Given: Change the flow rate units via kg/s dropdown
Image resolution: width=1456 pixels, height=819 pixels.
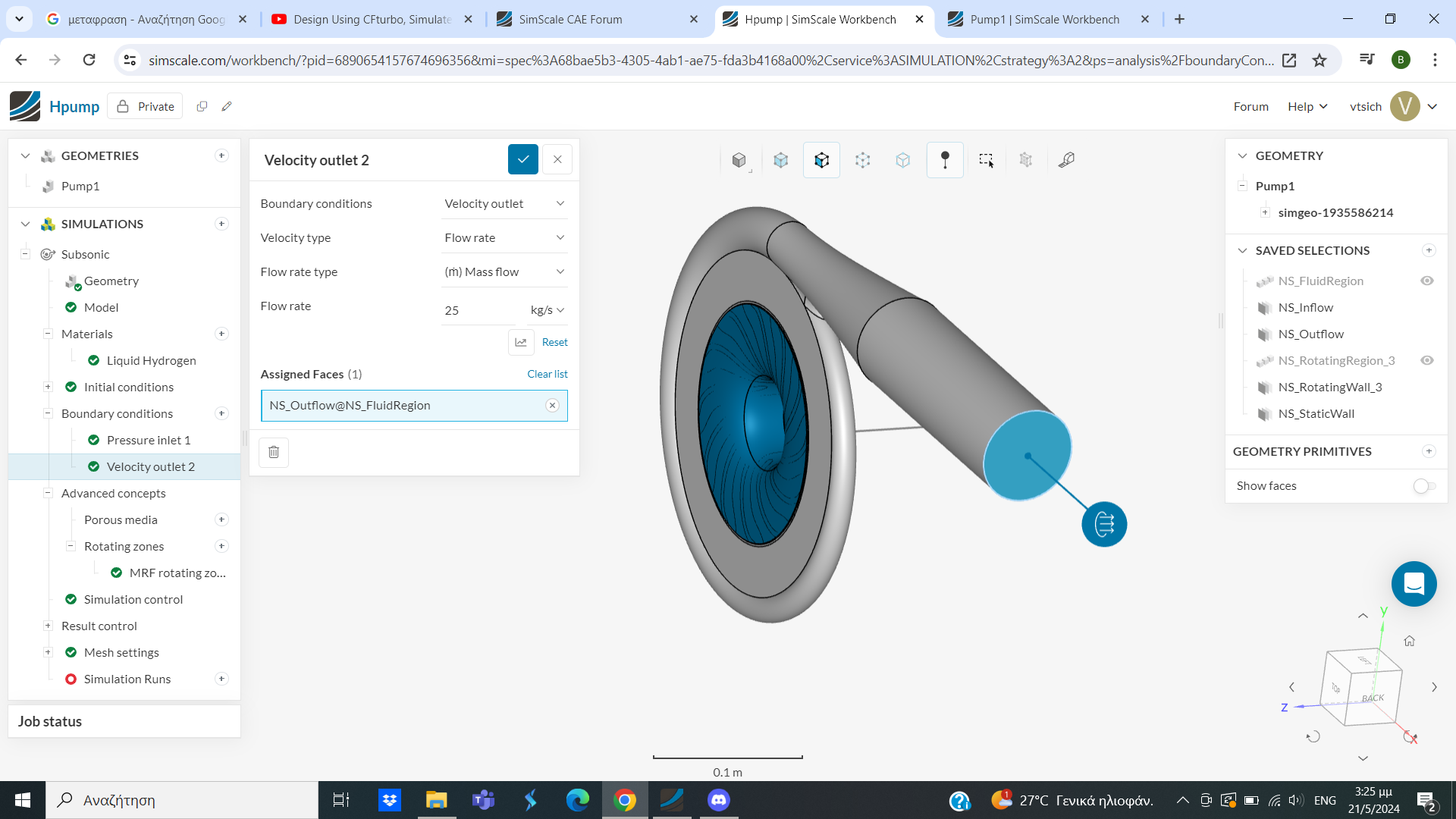Looking at the screenshot, I should coord(548,309).
